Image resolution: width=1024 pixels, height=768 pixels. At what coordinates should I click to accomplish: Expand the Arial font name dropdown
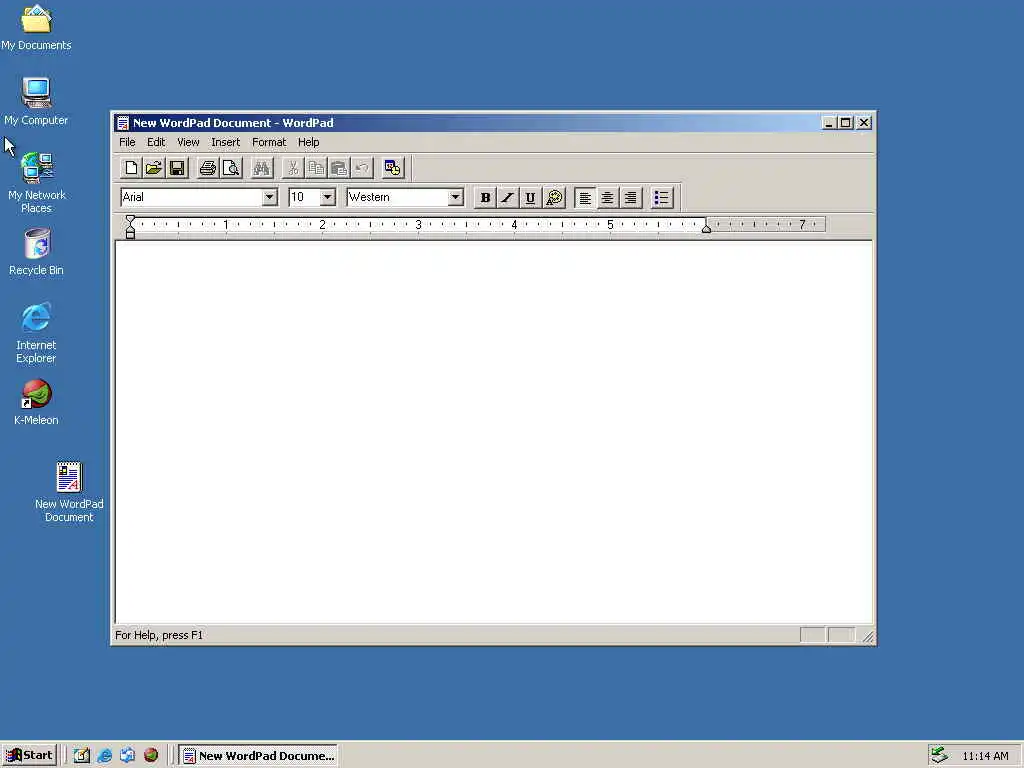269,197
